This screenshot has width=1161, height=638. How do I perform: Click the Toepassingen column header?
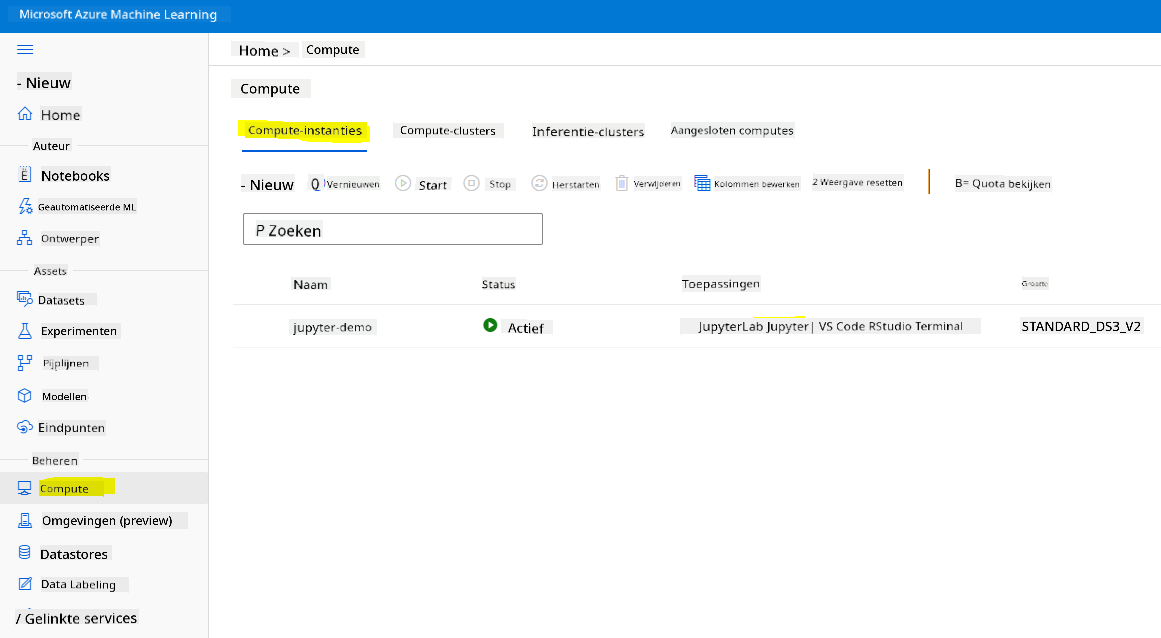(x=720, y=283)
